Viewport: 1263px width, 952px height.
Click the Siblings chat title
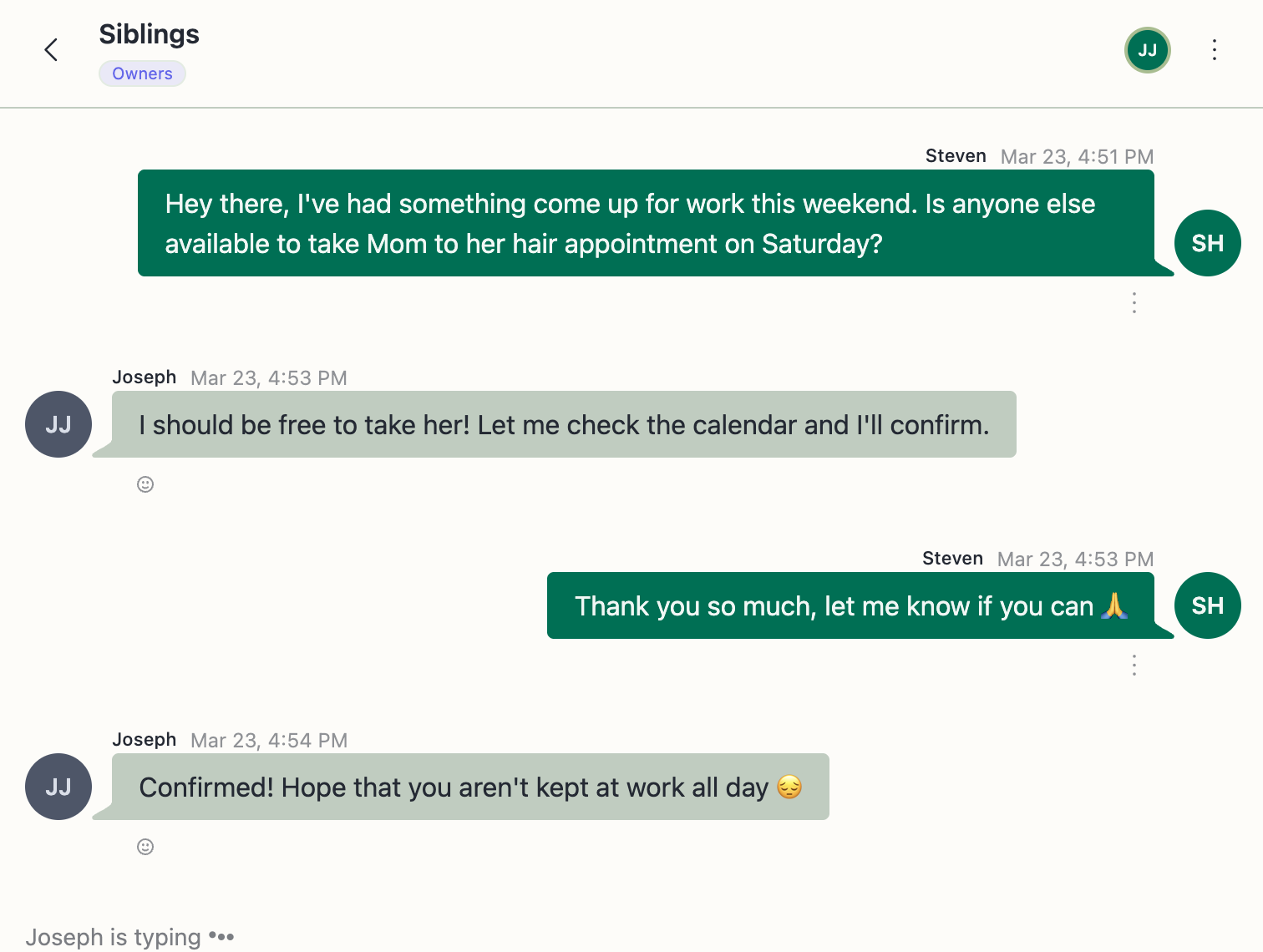(x=149, y=35)
